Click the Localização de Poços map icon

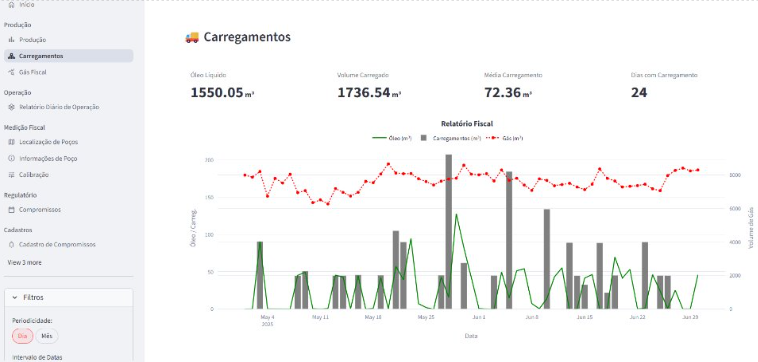tap(12, 142)
